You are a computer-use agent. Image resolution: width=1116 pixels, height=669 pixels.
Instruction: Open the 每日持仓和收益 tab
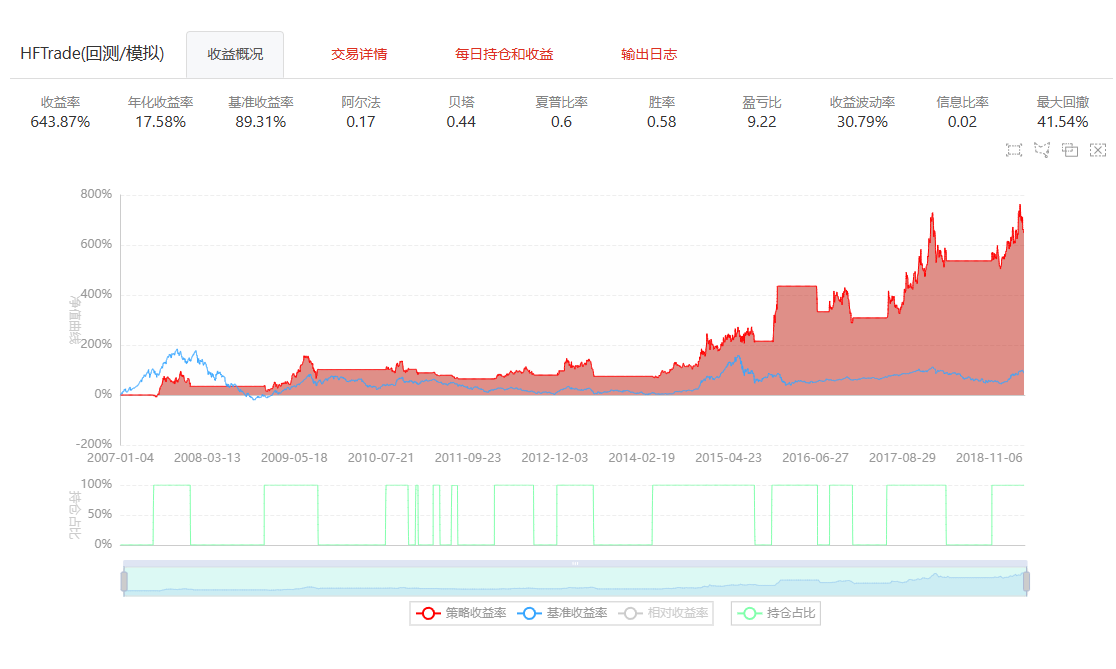pos(504,54)
